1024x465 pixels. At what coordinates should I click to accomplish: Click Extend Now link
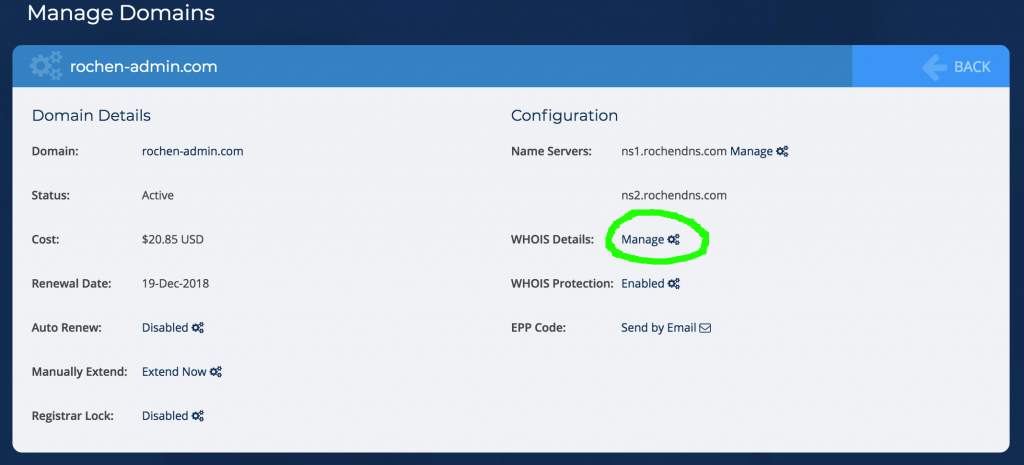[x=174, y=372]
